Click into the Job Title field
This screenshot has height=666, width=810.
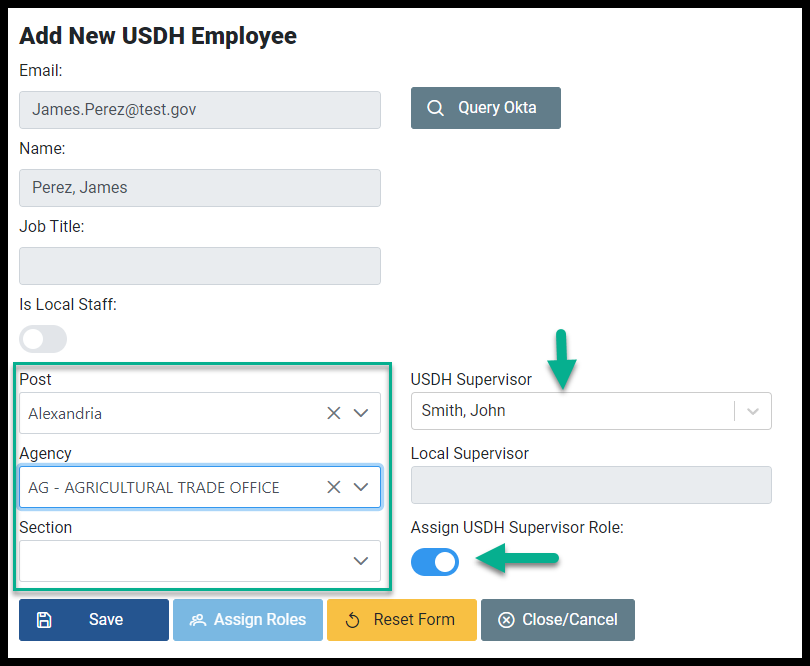pyautogui.click(x=200, y=266)
